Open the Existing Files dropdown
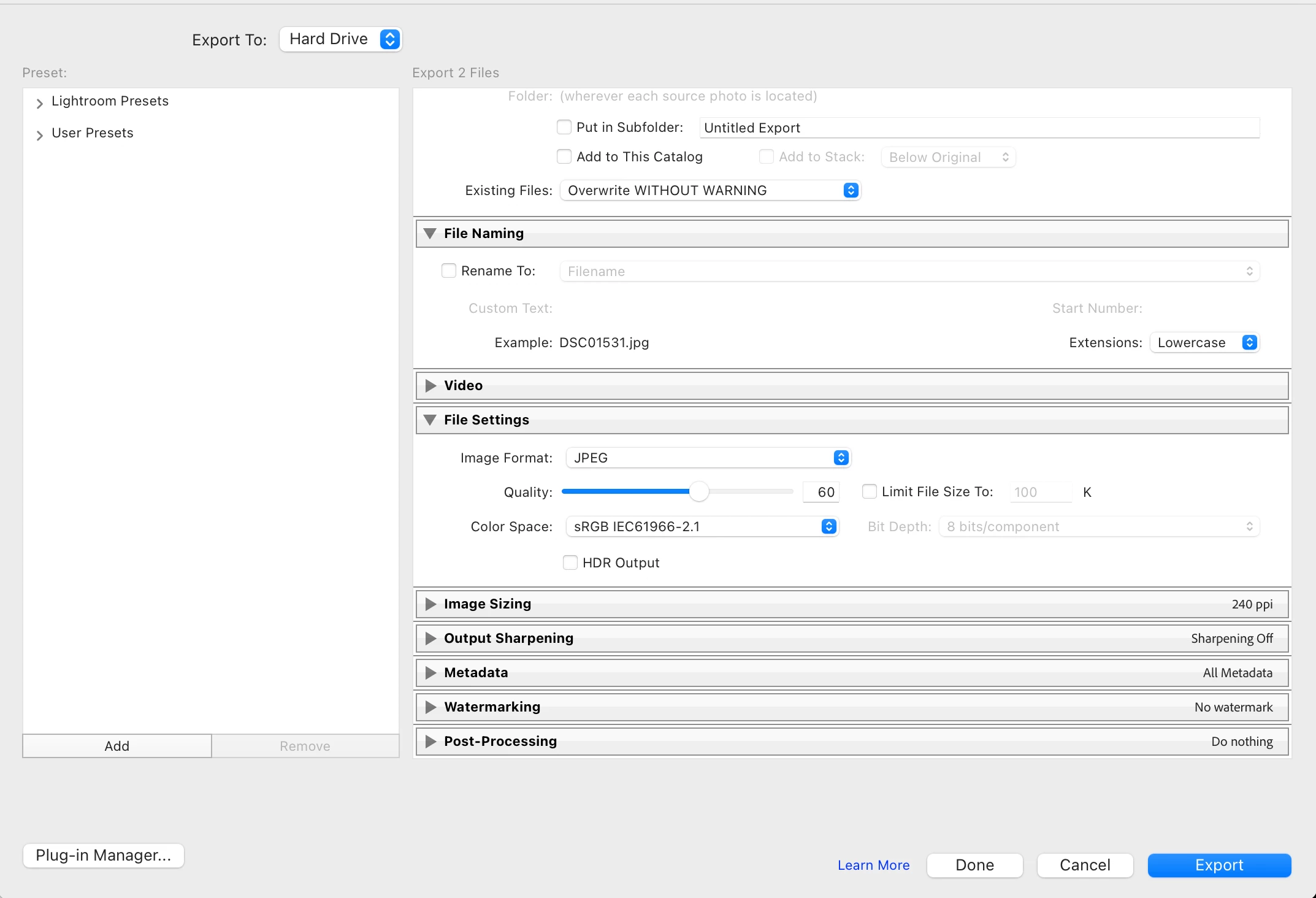Image resolution: width=1316 pixels, height=898 pixels. [710, 190]
